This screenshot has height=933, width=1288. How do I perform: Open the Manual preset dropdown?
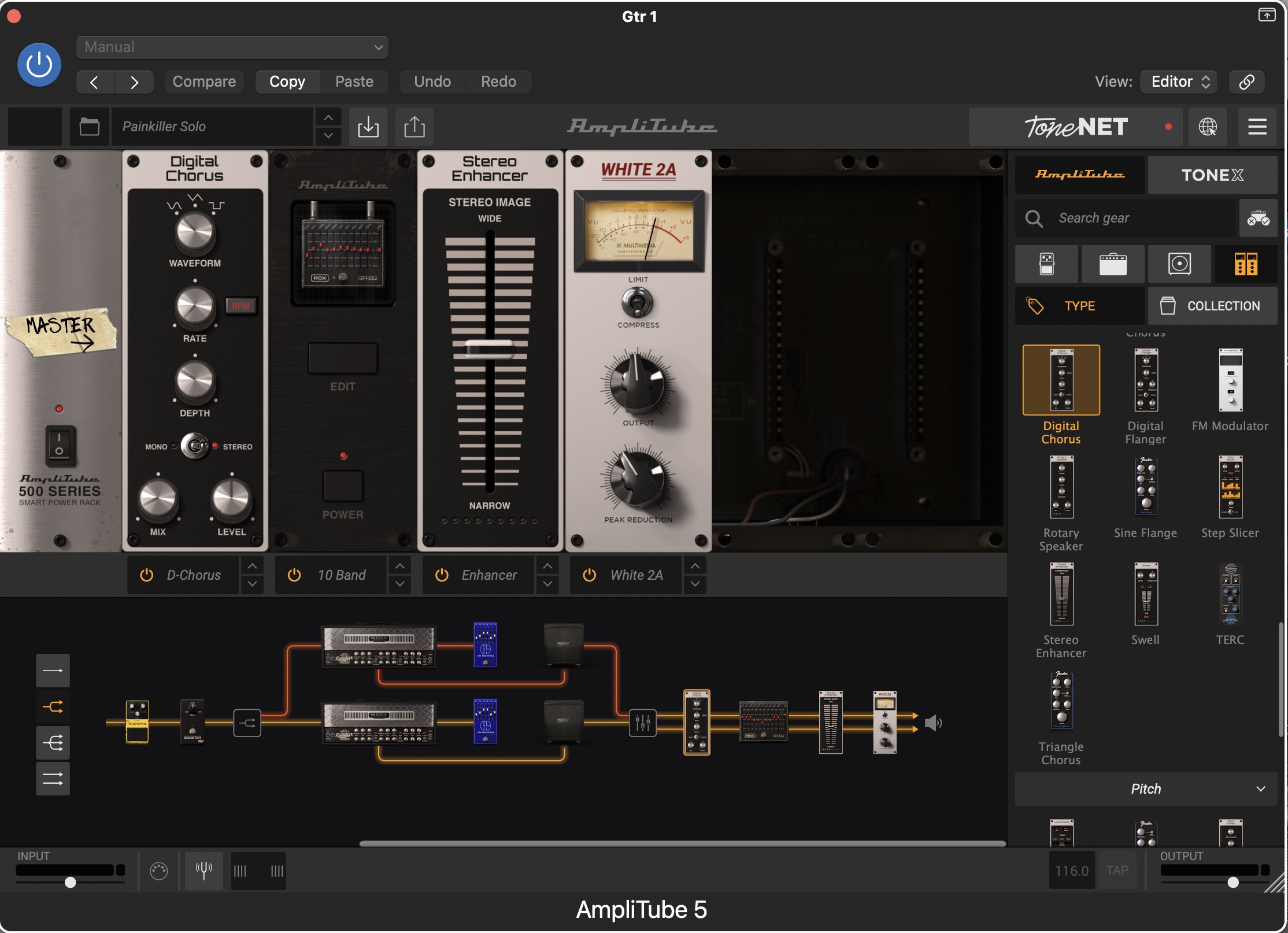coord(232,47)
